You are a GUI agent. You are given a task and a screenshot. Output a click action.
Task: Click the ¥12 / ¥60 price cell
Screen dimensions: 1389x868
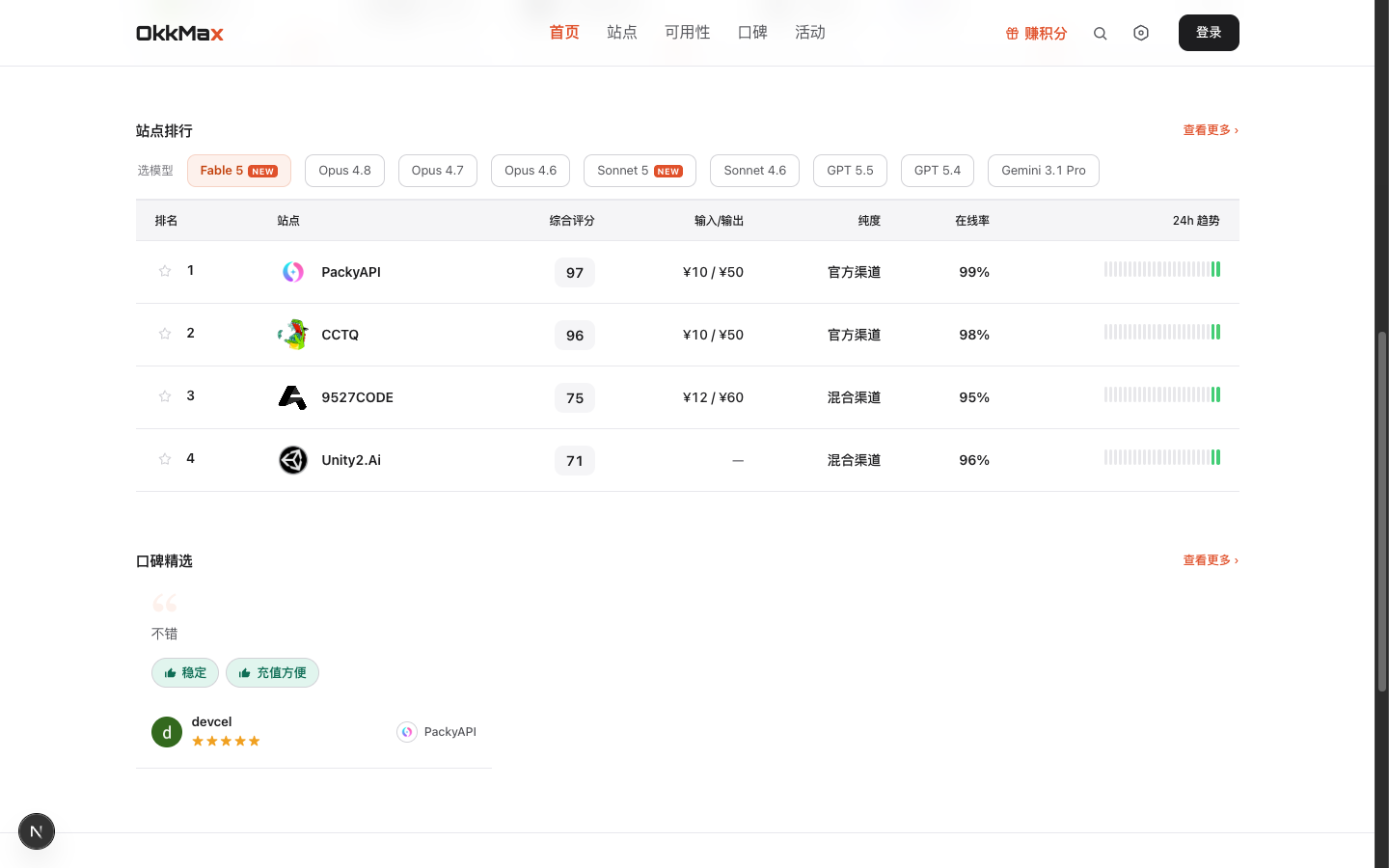click(x=713, y=397)
